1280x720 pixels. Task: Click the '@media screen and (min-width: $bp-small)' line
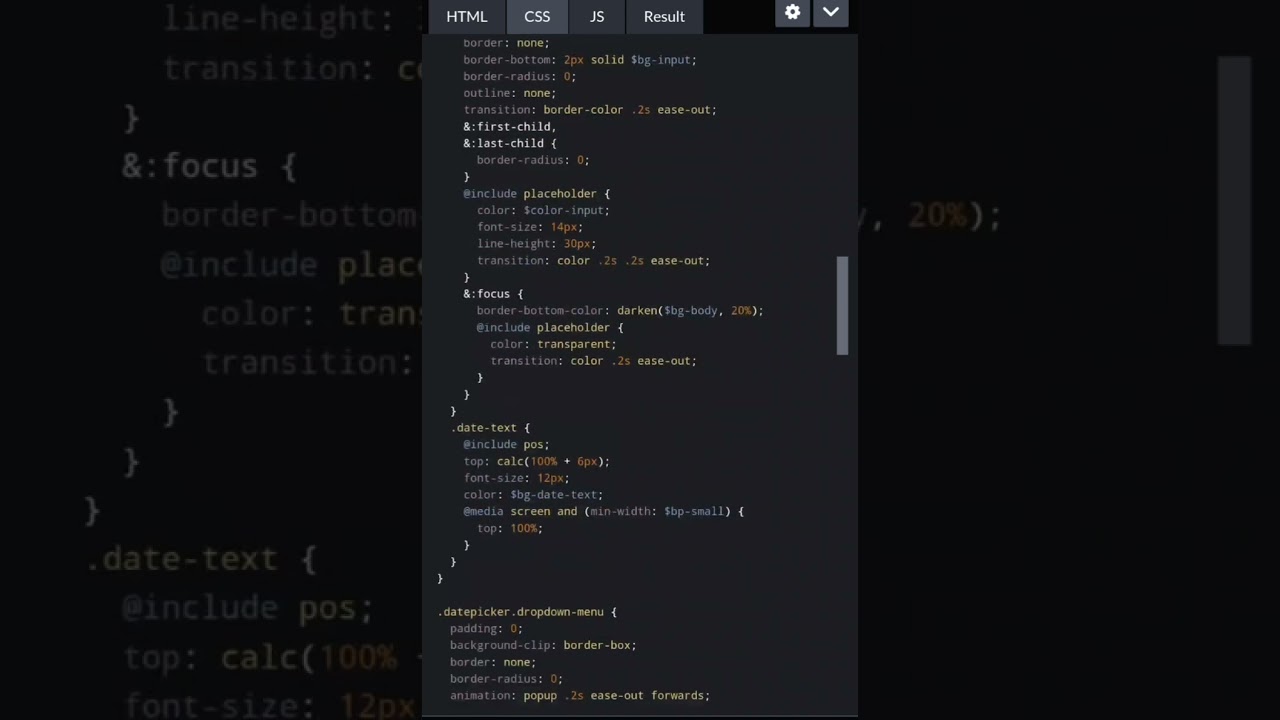[604, 511]
